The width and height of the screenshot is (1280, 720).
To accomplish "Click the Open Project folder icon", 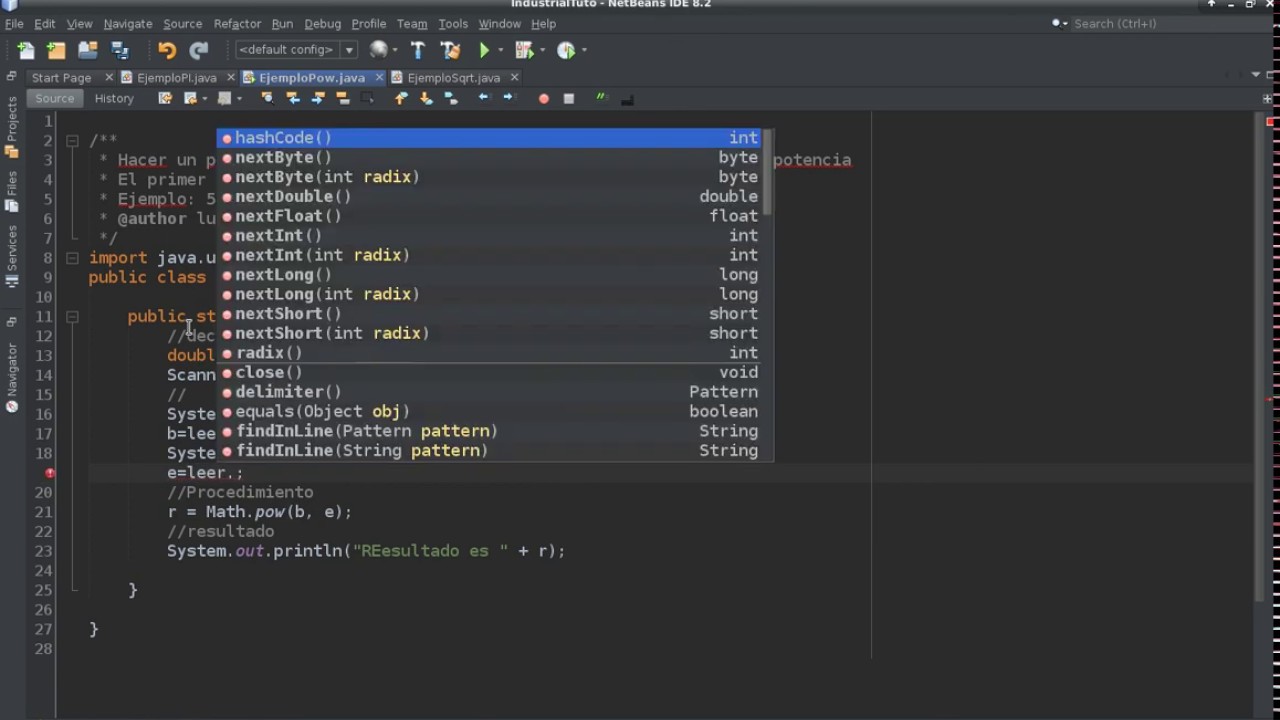I will point(88,50).
